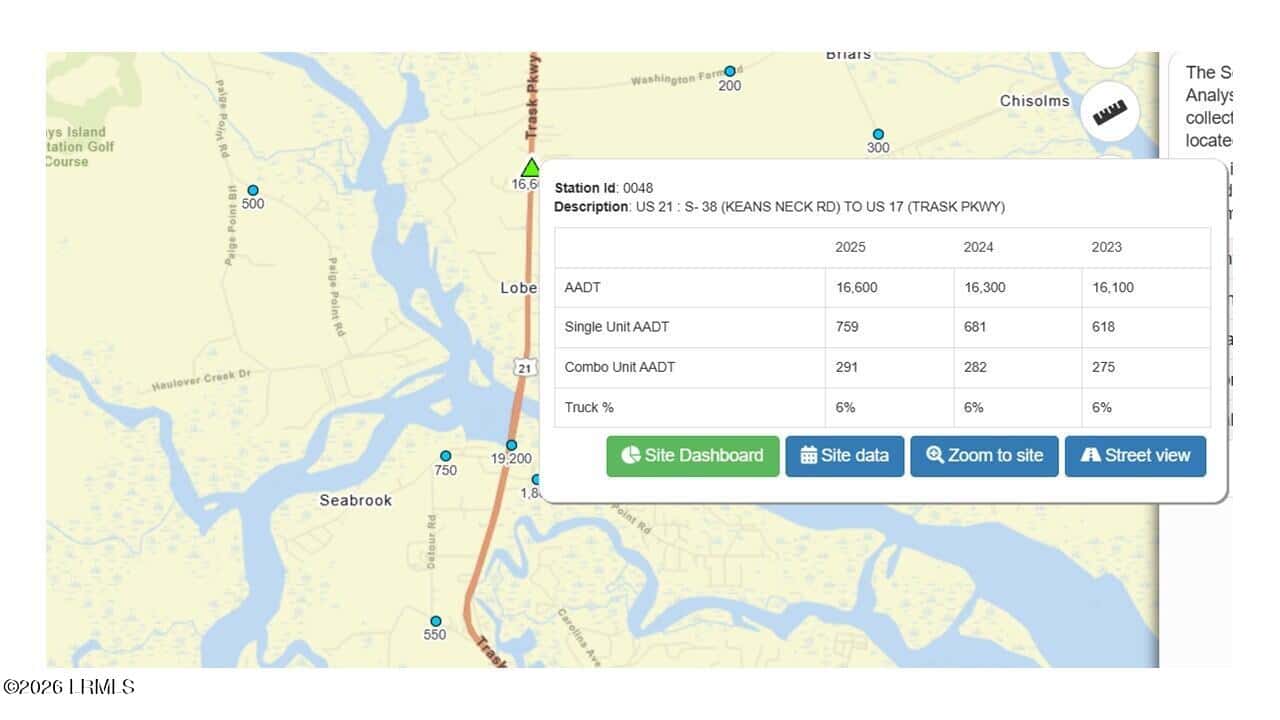Screen dimensions: 1280x720
Task: Click the station dot labeled 500
Action: (x=253, y=190)
